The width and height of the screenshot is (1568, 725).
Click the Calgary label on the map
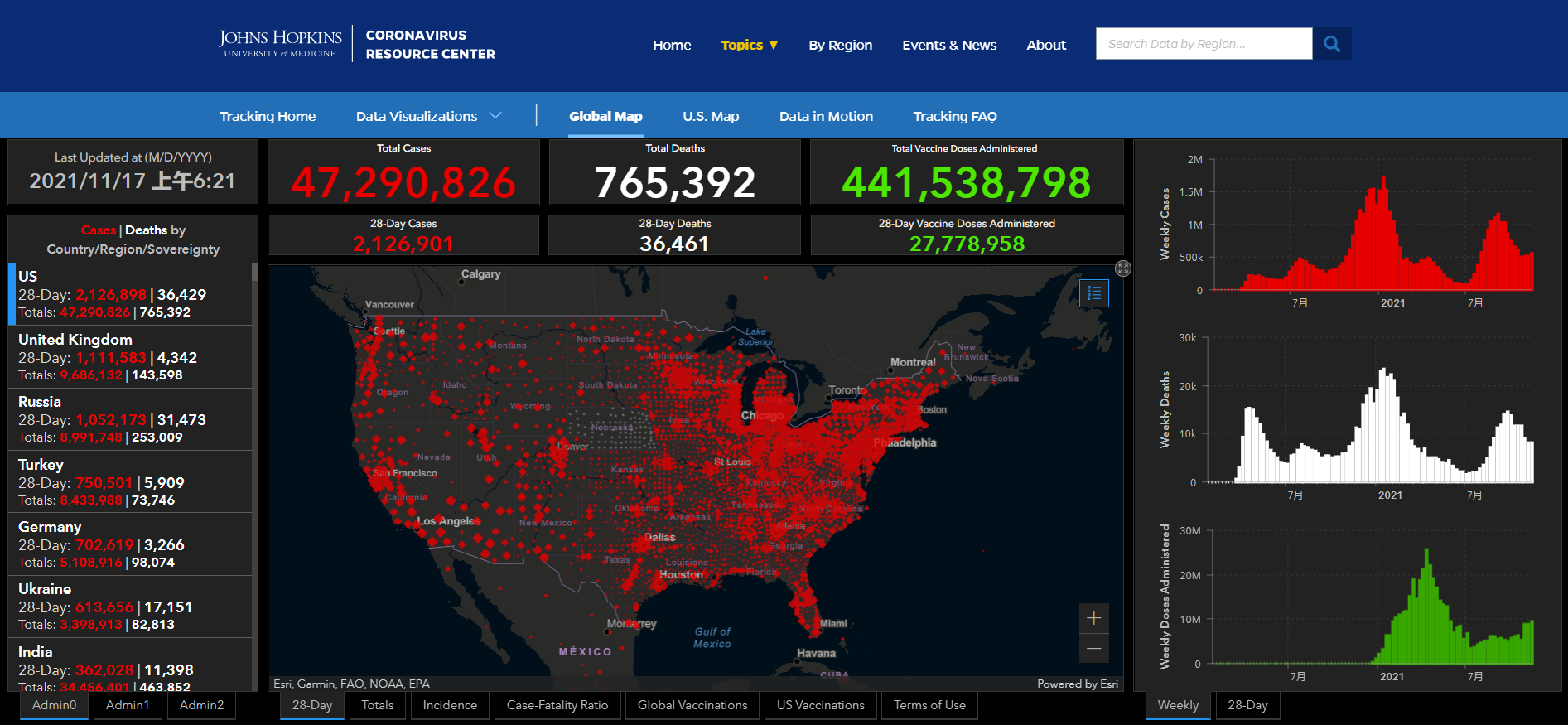coord(481,273)
